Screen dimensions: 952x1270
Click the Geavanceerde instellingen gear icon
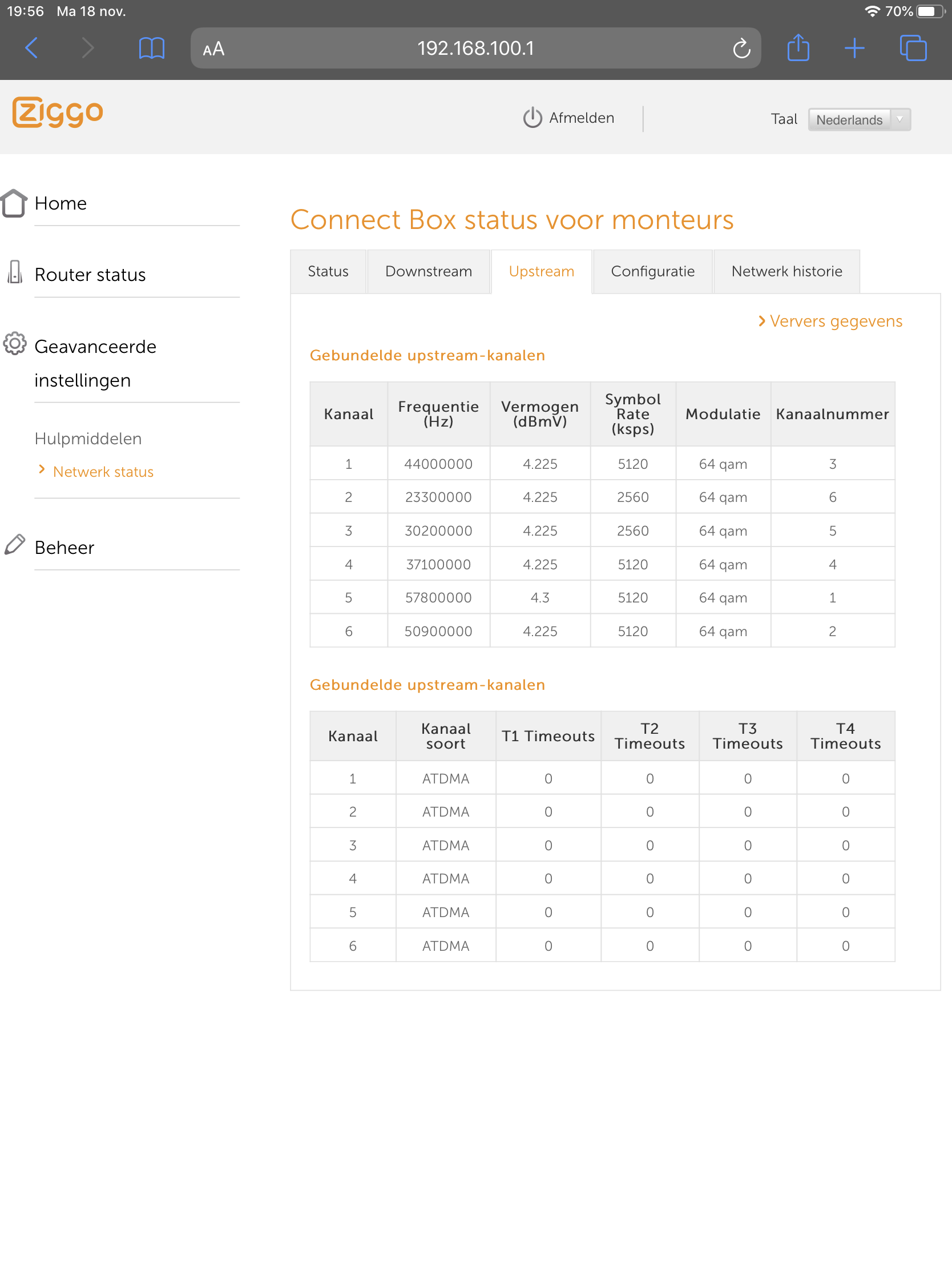click(15, 344)
